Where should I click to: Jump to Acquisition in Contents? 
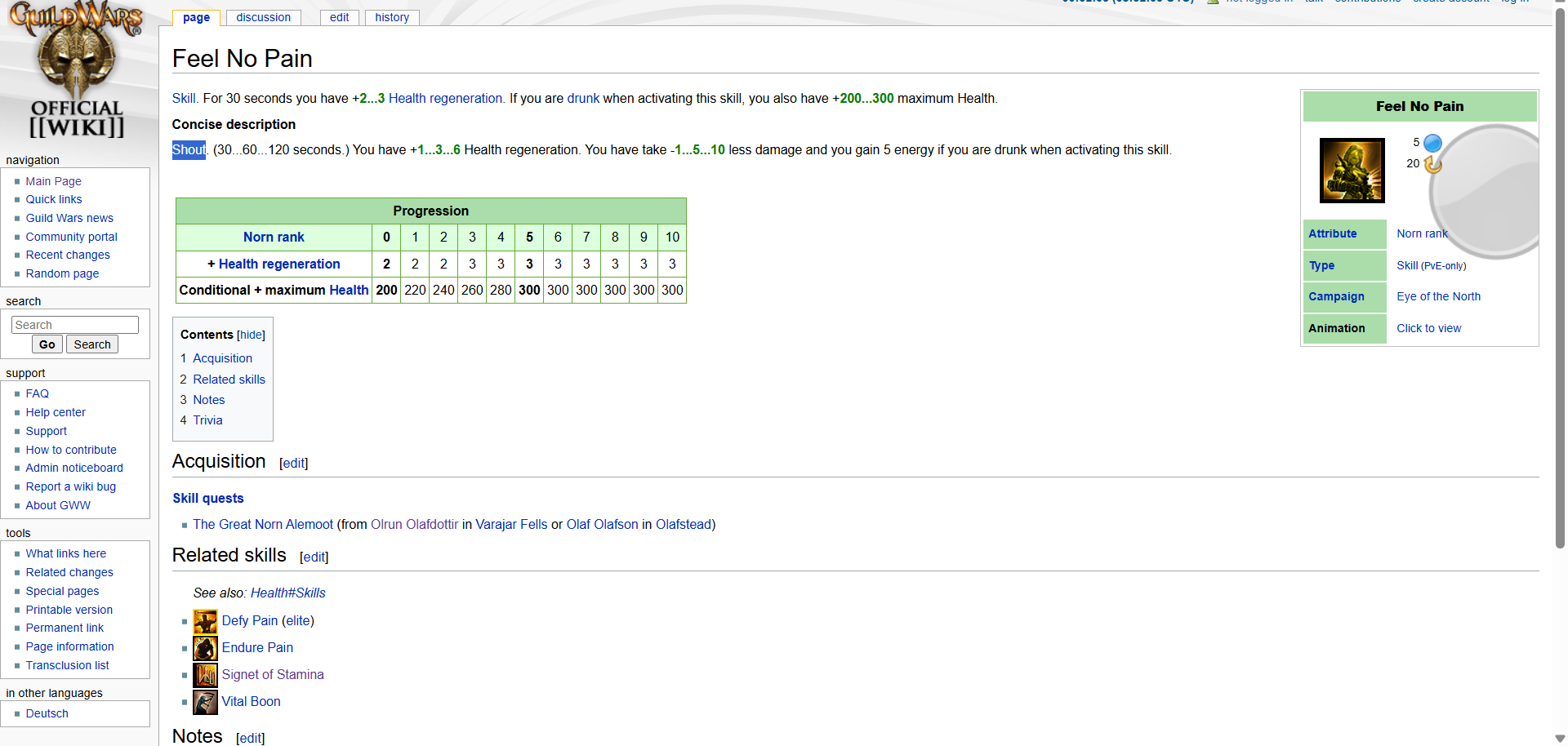click(x=222, y=358)
